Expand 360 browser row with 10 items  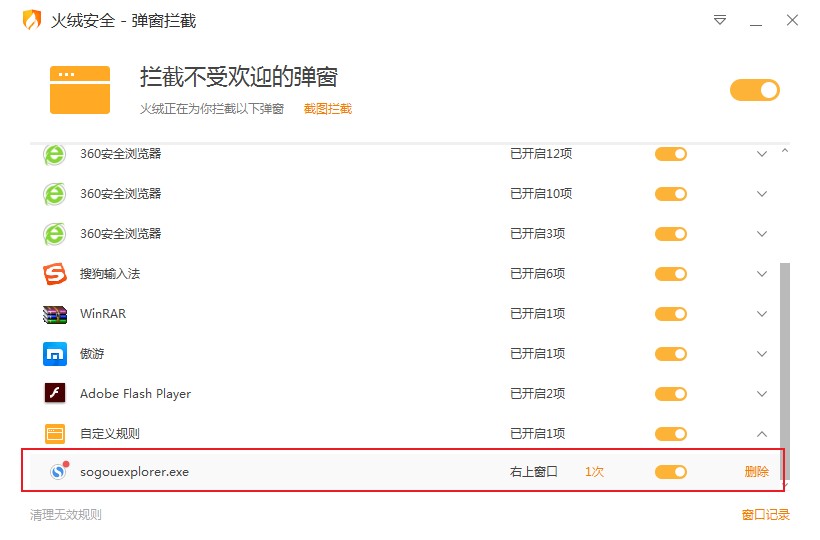[x=762, y=194]
